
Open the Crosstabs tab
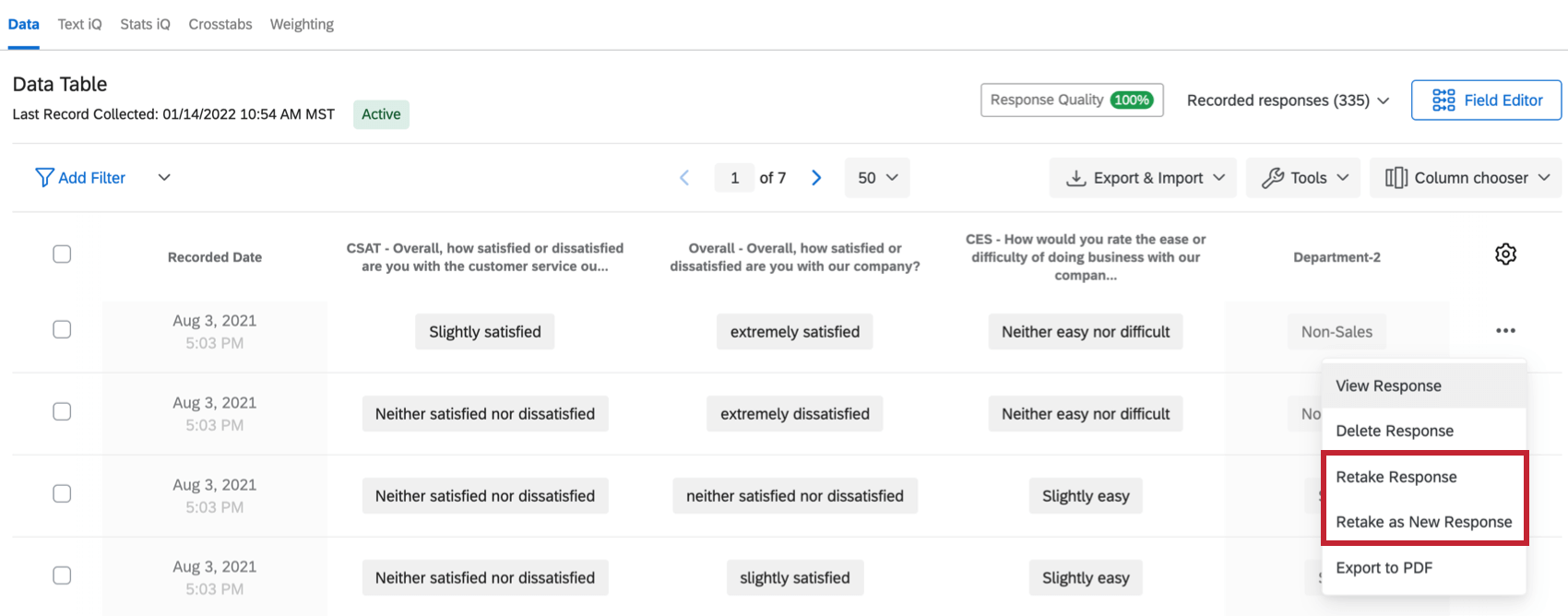(x=220, y=24)
